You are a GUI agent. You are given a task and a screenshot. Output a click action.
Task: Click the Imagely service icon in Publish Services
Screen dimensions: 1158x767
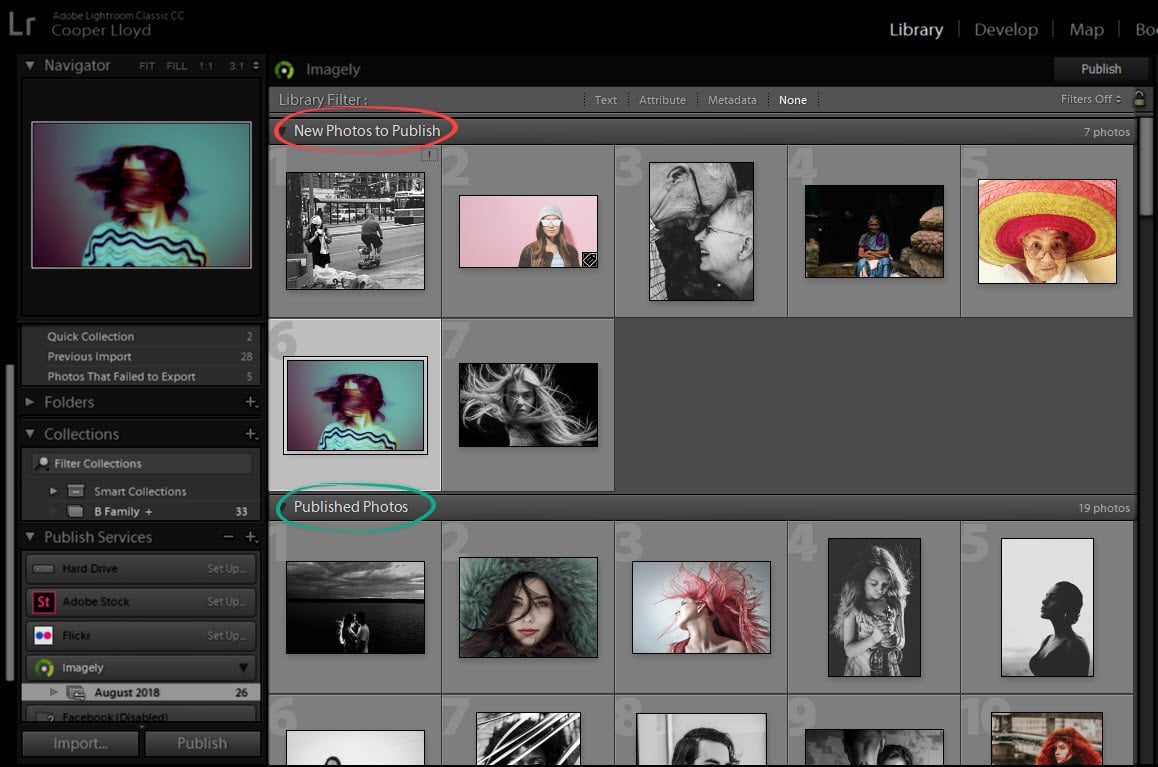coord(44,668)
